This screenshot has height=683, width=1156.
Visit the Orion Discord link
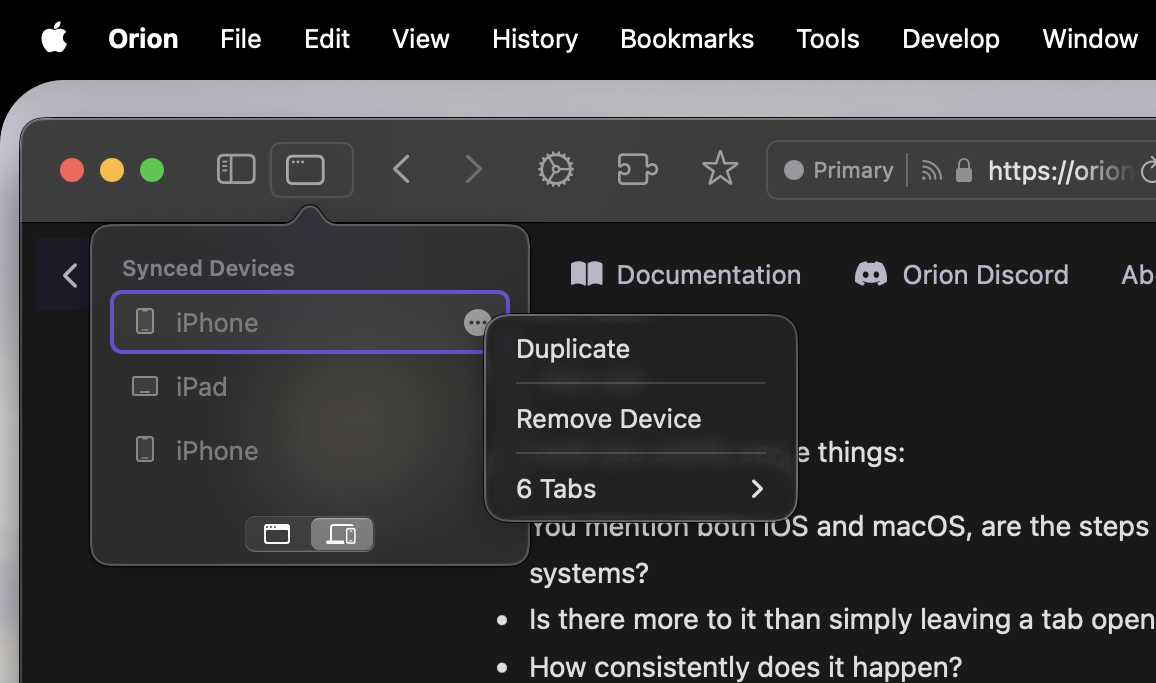(x=962, y=275)
